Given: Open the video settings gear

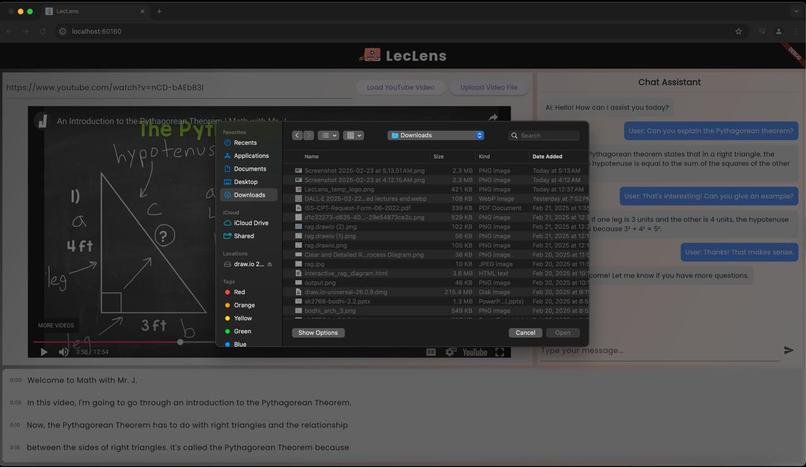Looking at the screenshot, I should [x=450, y=352].
